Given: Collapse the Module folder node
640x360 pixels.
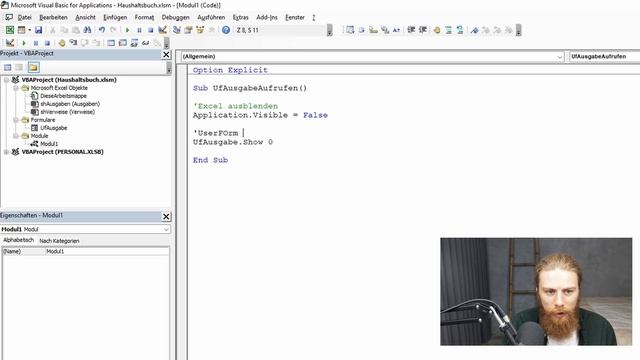Looking at the screenshot, I should click(x=16, y=136).
